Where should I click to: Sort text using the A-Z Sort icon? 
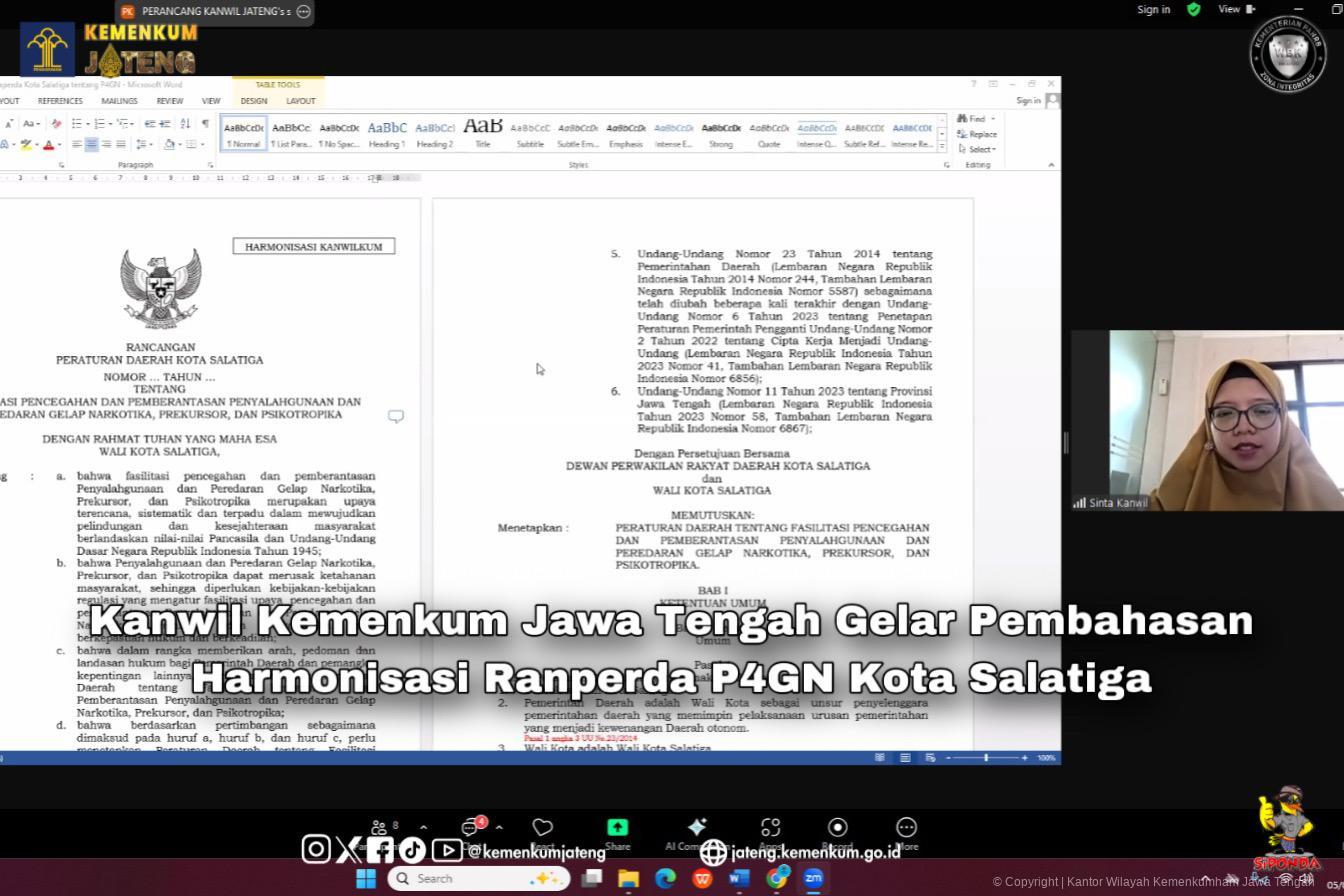[186, 124]
